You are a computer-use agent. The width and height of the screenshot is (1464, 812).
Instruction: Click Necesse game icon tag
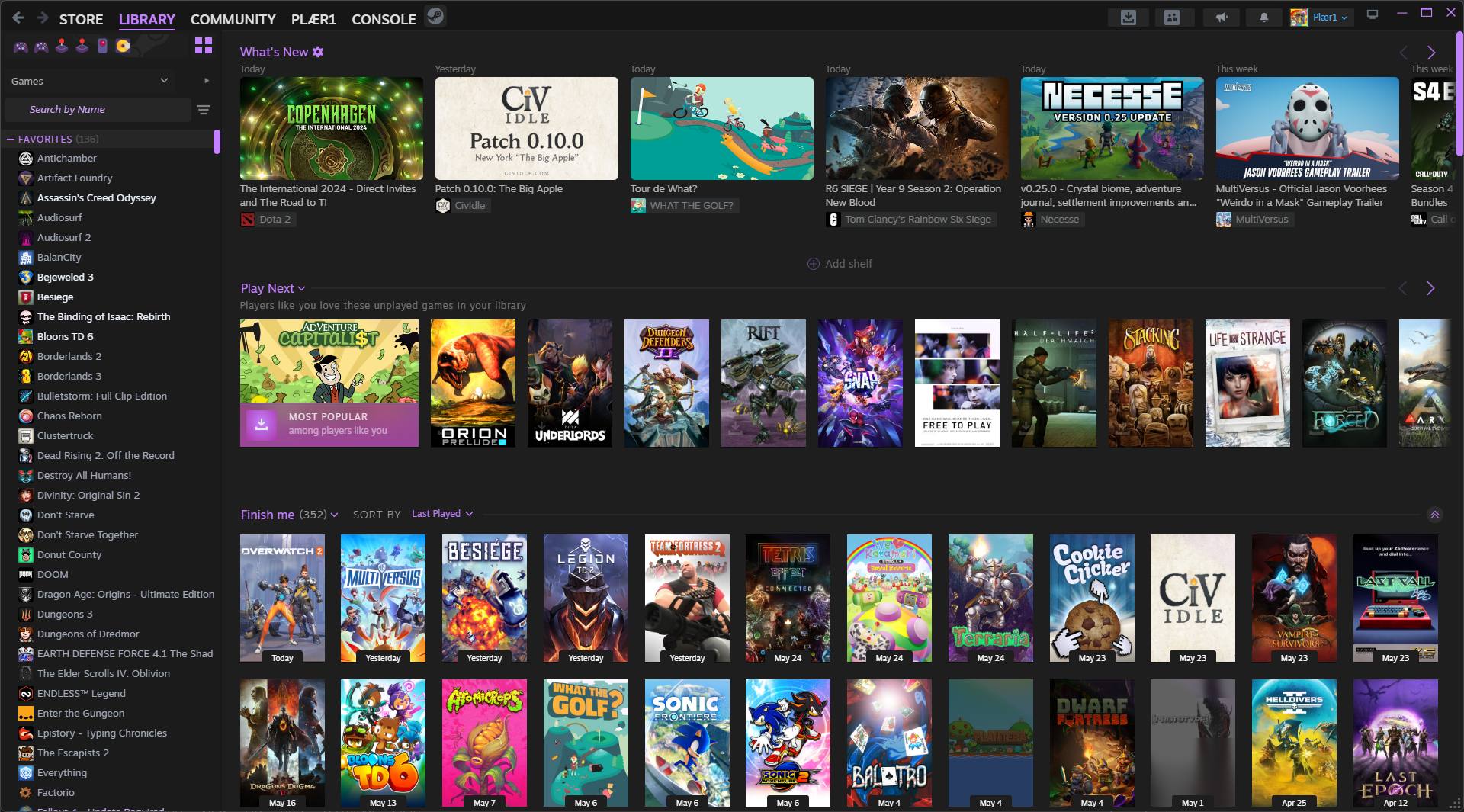tap(1028, 220)
